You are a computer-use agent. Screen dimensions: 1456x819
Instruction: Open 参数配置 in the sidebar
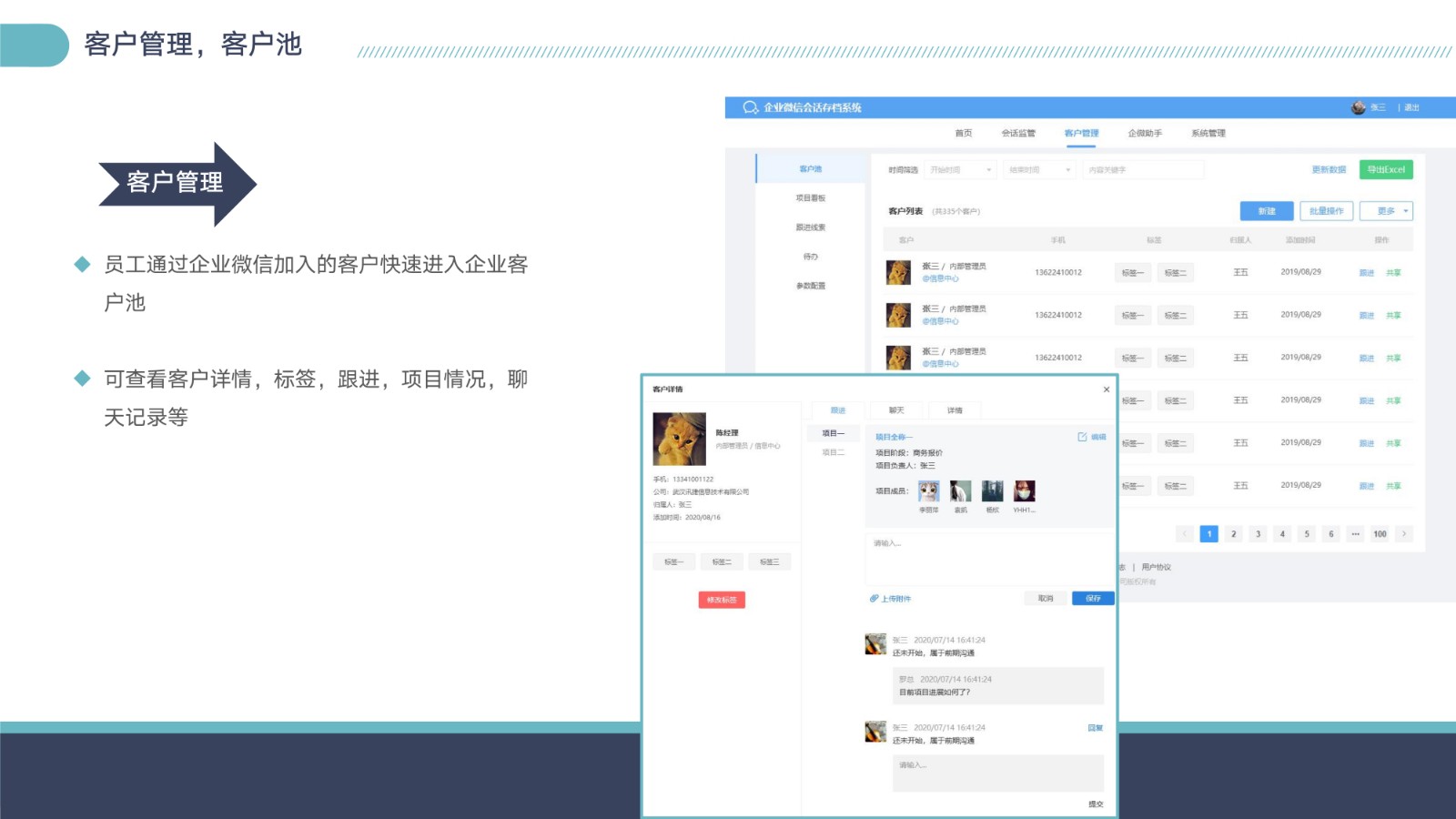point(811,286)
